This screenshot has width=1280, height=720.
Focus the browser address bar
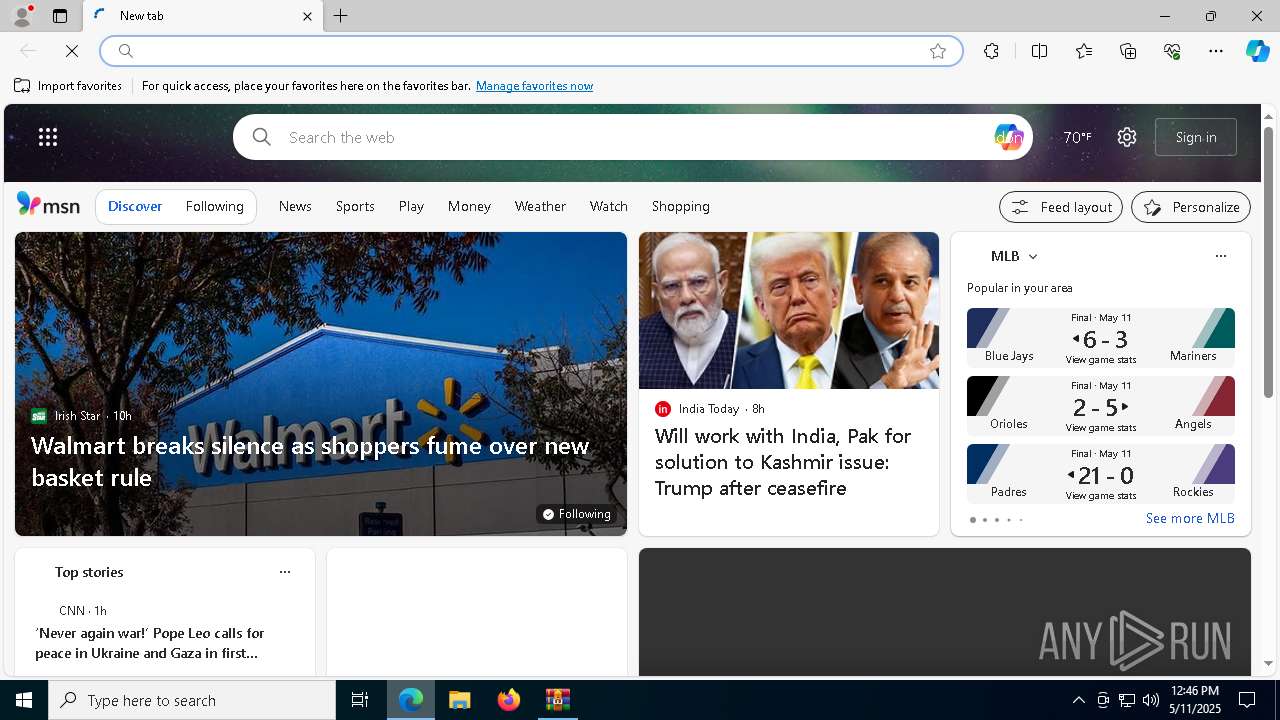(x=530, y=51)
